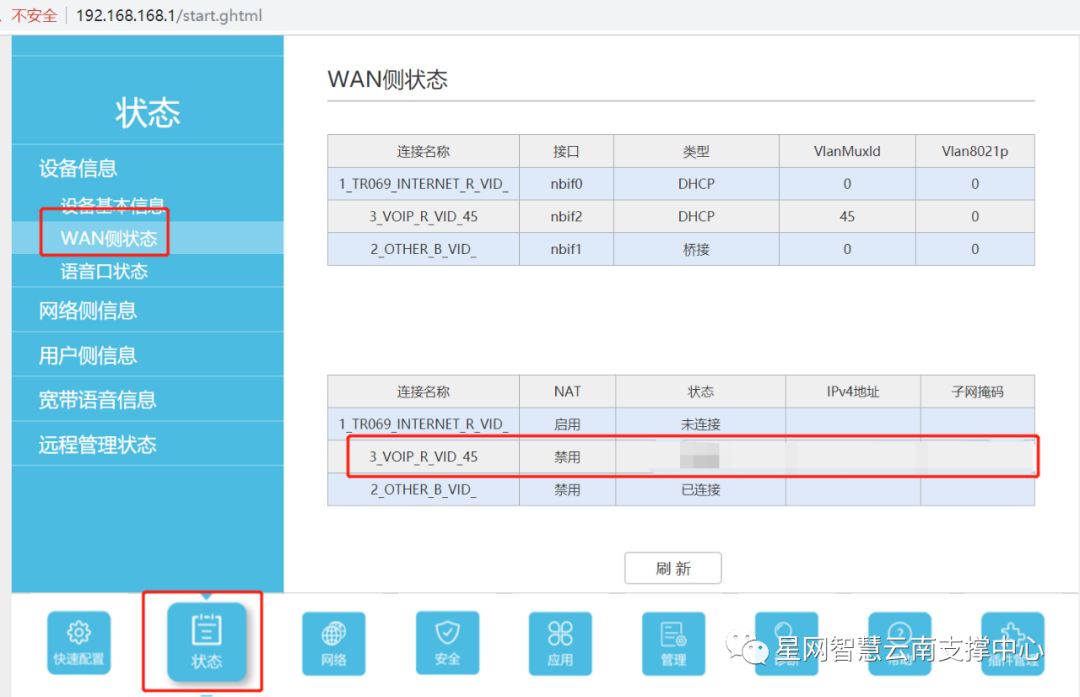
Task: Expand the 设备信息 sidebar section
Action: 78,168
